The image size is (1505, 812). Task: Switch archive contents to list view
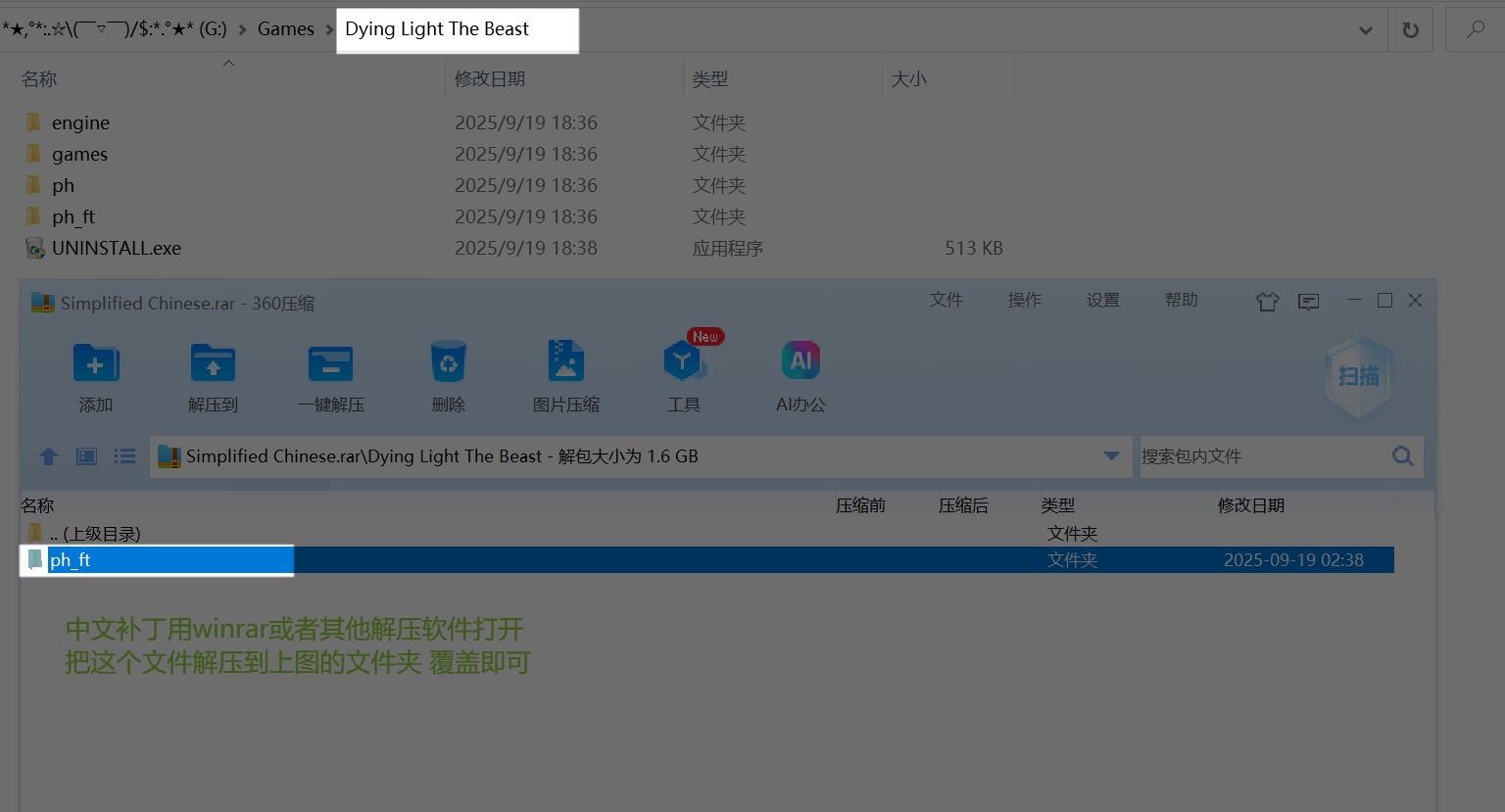(124, 456)
